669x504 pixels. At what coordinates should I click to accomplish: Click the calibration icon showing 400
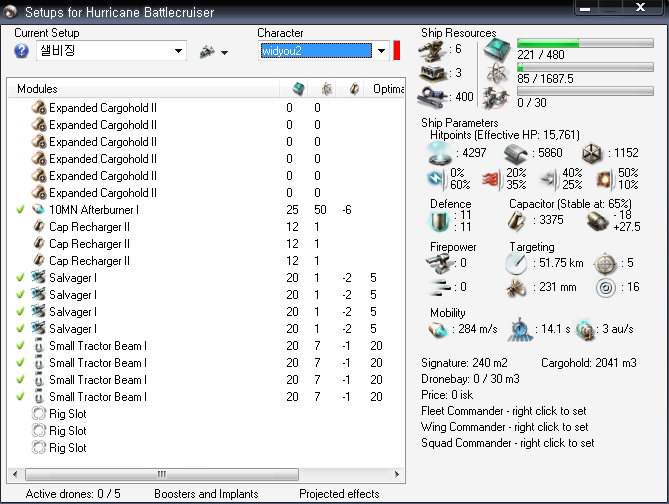coord(433,96)
